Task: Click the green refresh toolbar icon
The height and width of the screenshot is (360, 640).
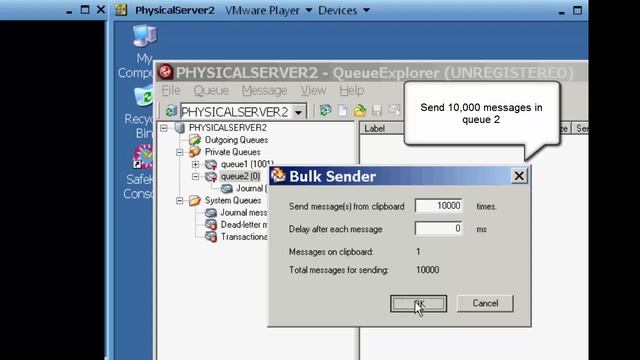Action: [325, 111]
